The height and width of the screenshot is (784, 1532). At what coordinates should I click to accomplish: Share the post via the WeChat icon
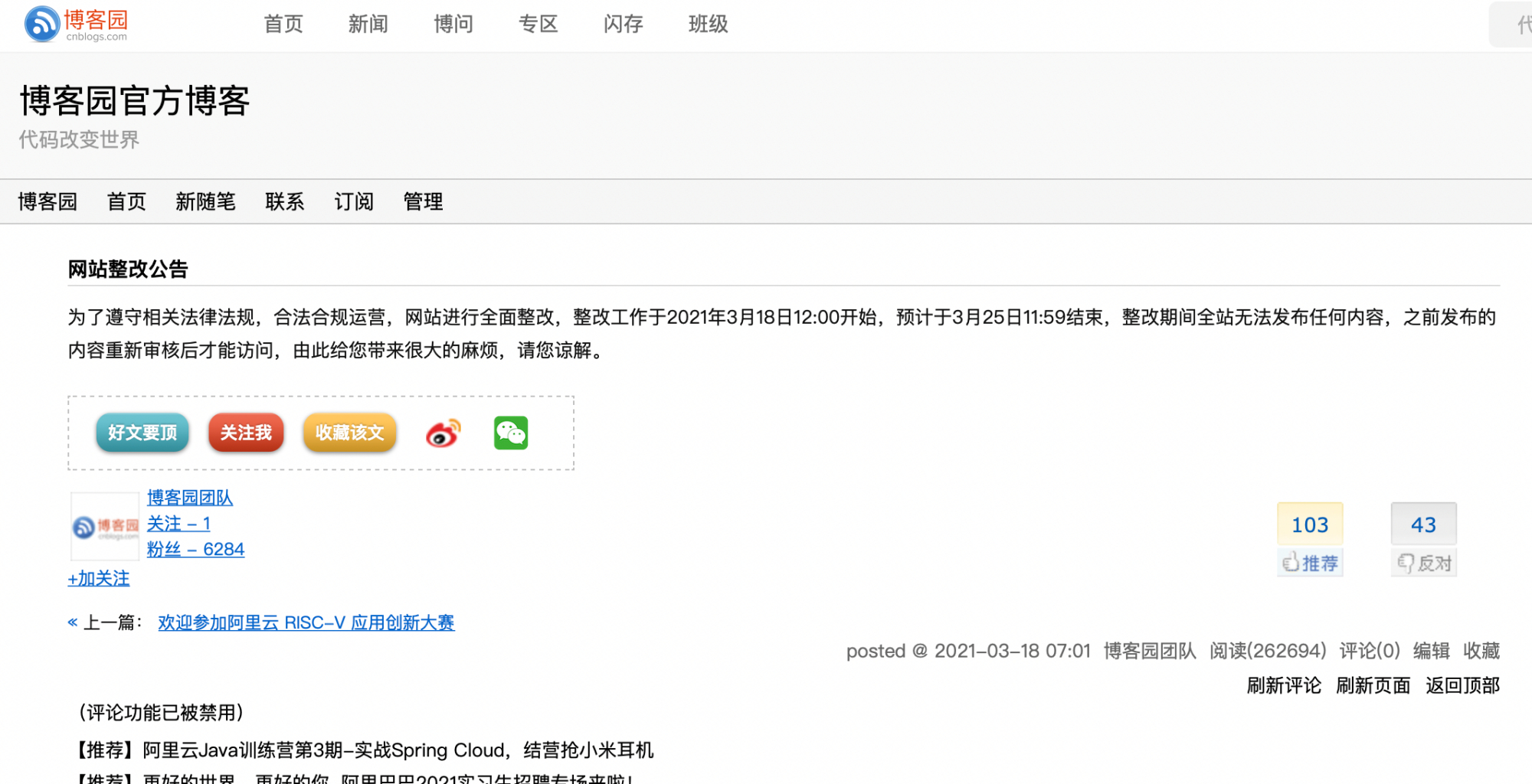coord(511,433)
